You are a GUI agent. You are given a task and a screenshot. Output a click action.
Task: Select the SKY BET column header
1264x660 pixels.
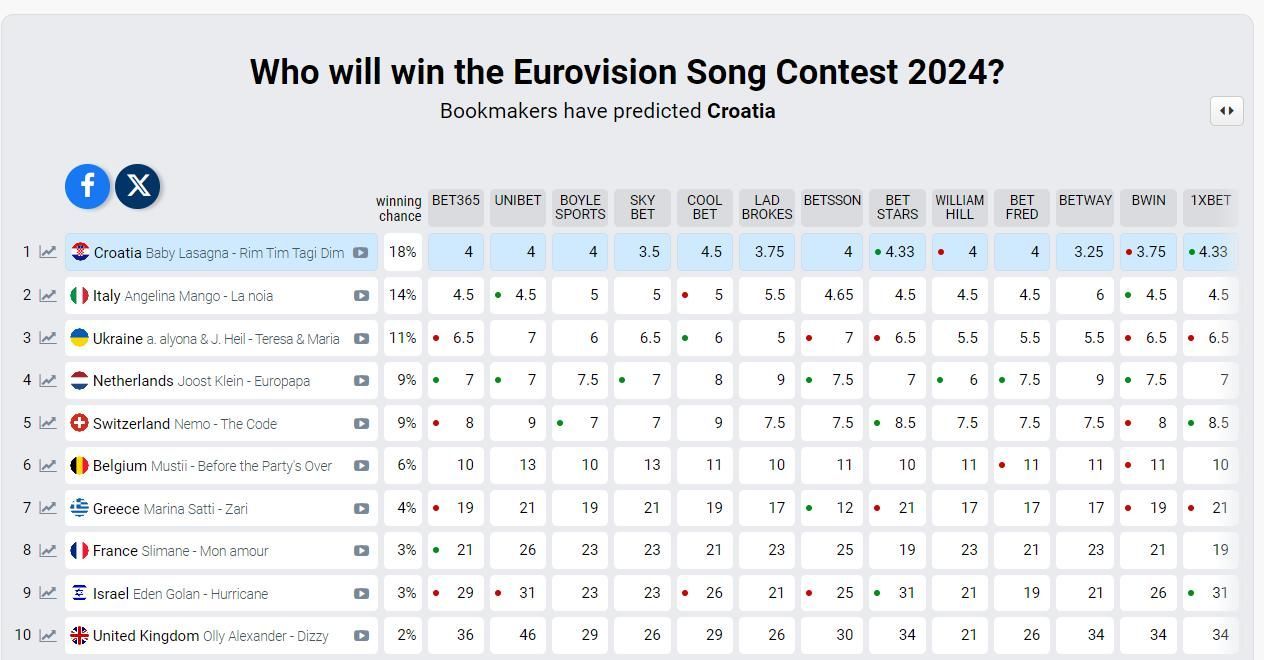(x=642, y=207)
